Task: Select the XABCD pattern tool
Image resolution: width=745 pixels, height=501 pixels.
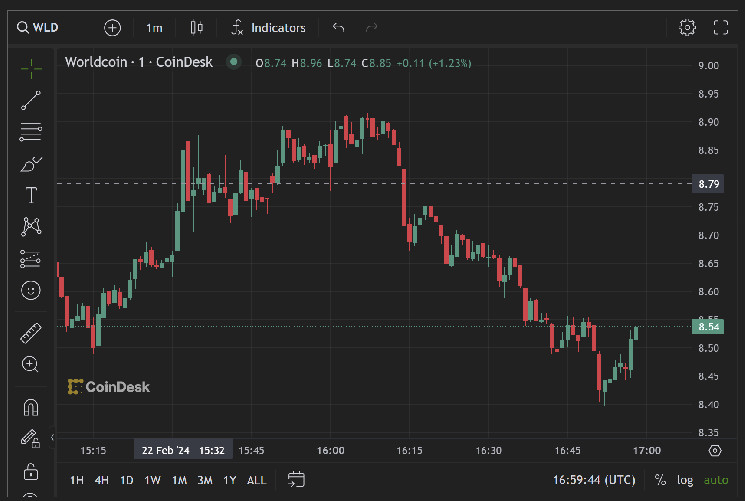Action: [x=31, y=226]
